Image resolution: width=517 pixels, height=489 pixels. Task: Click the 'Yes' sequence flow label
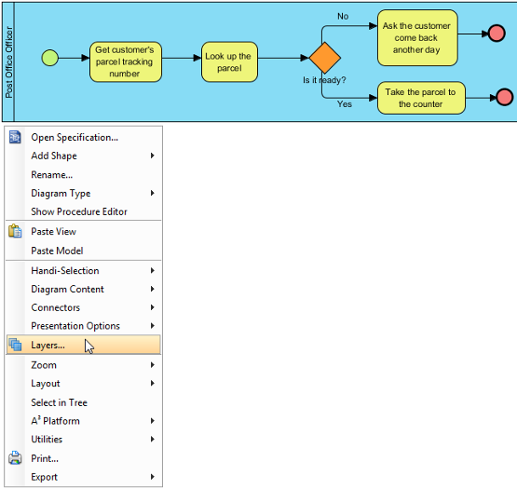tap(344, 104)
